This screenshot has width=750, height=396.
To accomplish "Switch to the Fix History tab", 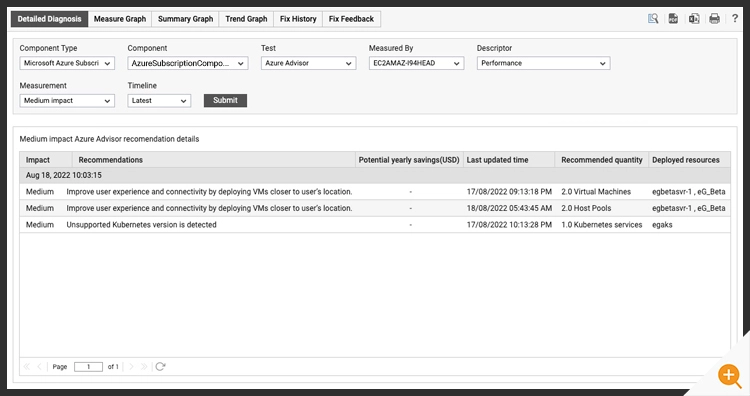I will [298, 19].
